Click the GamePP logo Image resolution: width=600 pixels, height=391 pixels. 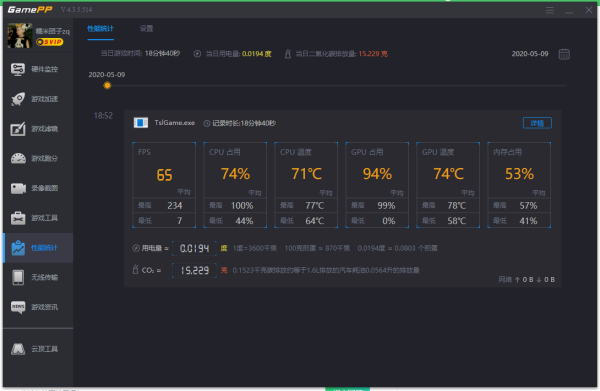pos(30,10)
